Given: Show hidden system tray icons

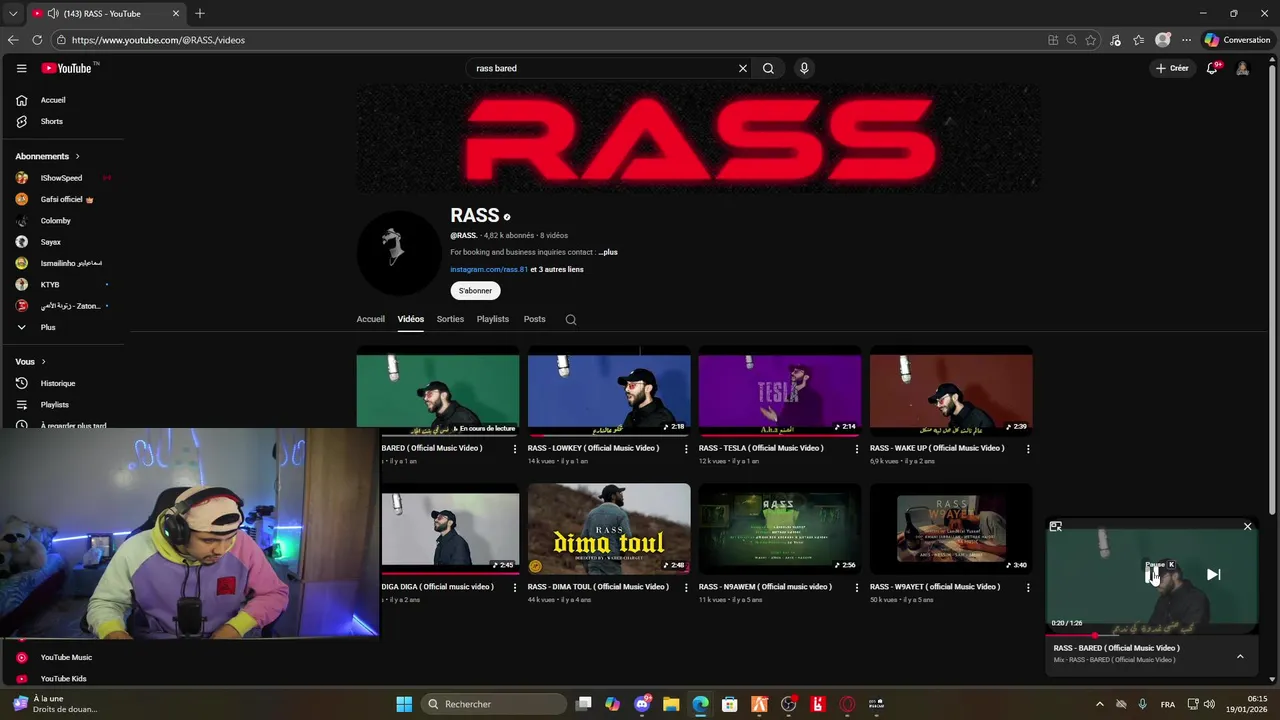Looking at the screenshot, I should pos(1099,704).
